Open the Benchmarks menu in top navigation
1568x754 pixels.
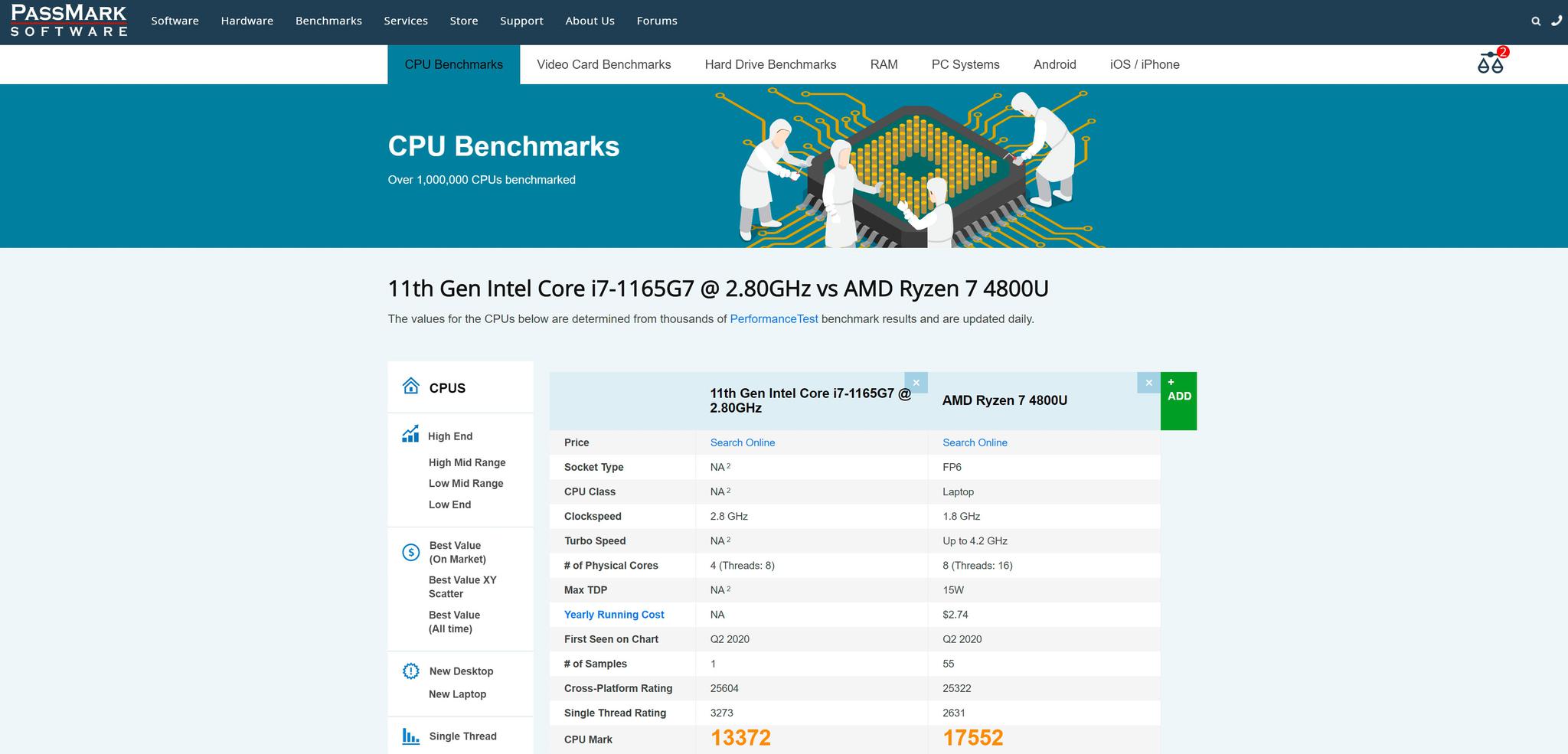[328, 21]
